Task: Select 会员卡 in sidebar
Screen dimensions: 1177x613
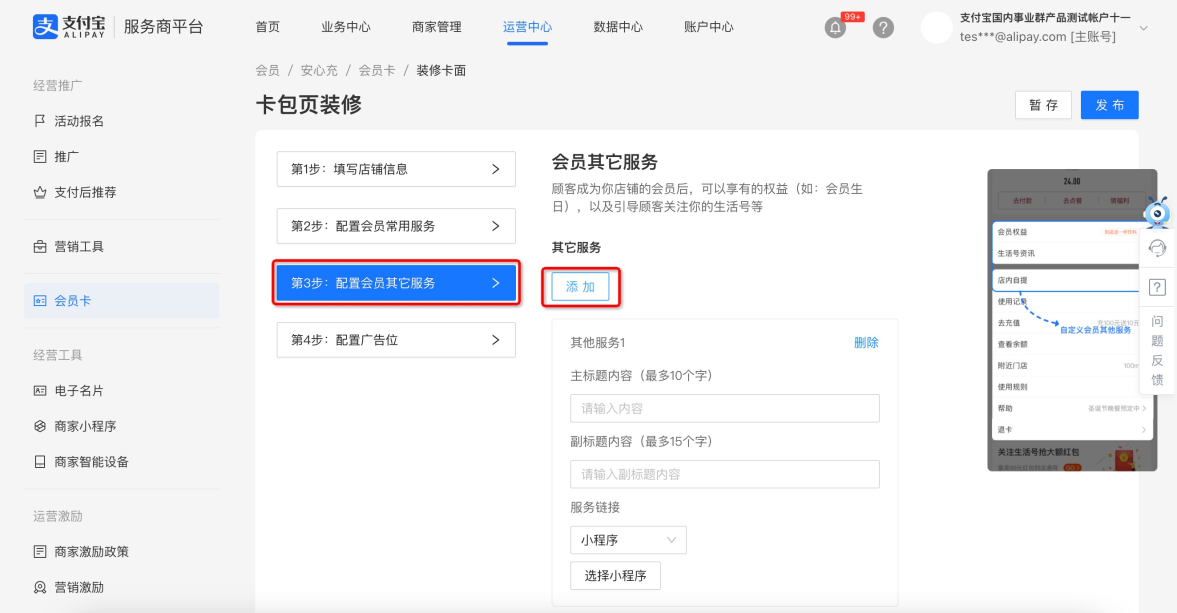Action: coord(122,300)
